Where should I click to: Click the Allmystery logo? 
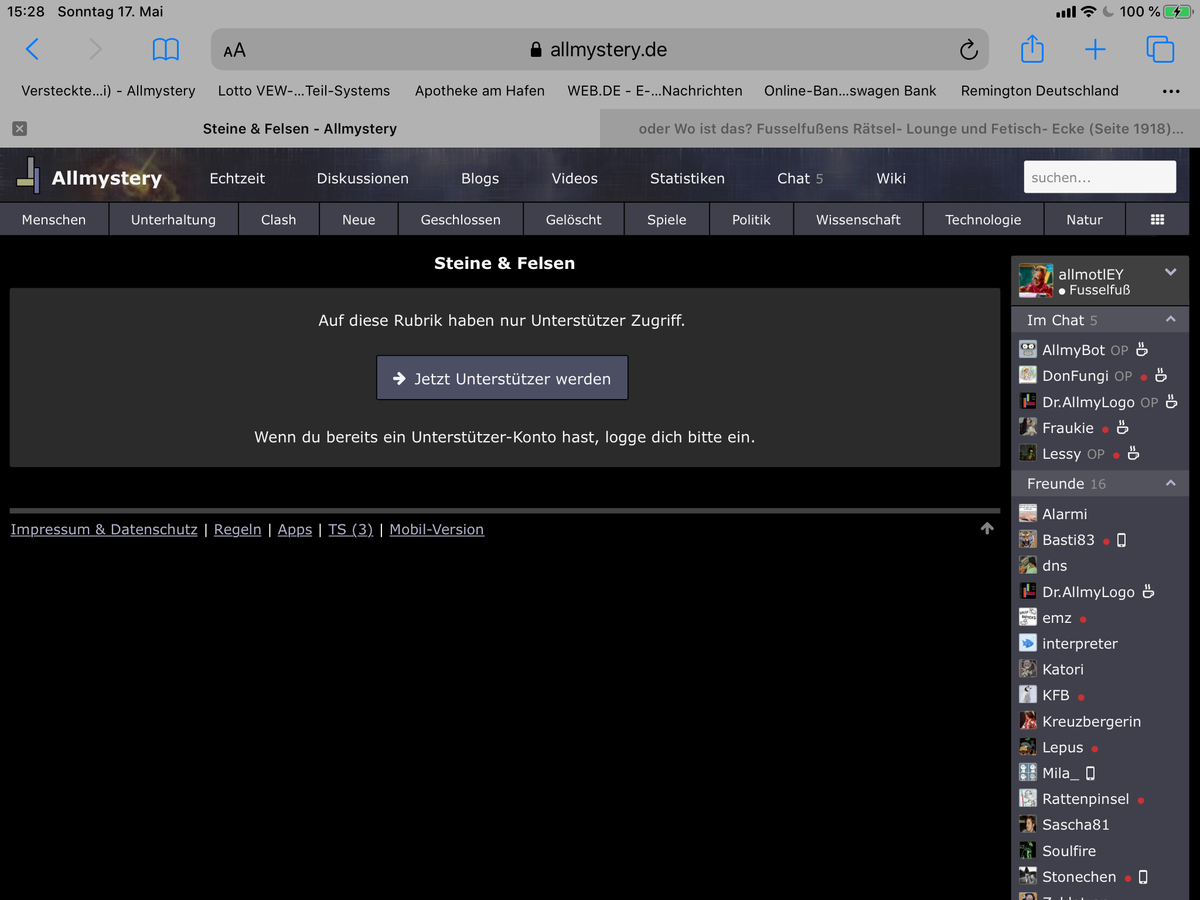click(x=88, y=178)
